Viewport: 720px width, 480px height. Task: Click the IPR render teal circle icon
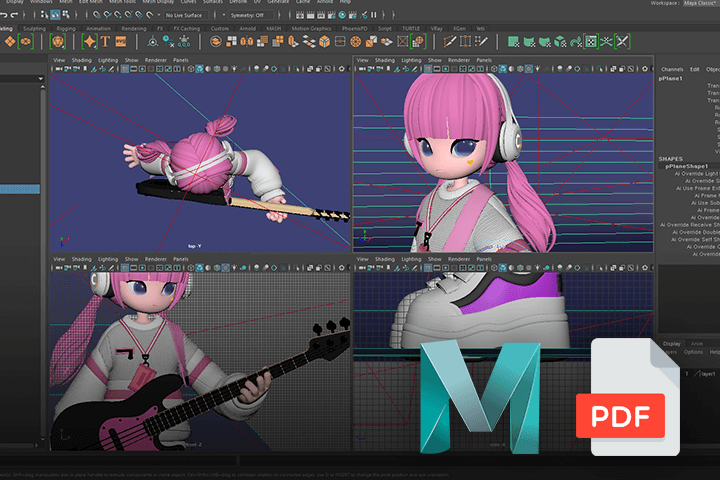tap(342, 15)
